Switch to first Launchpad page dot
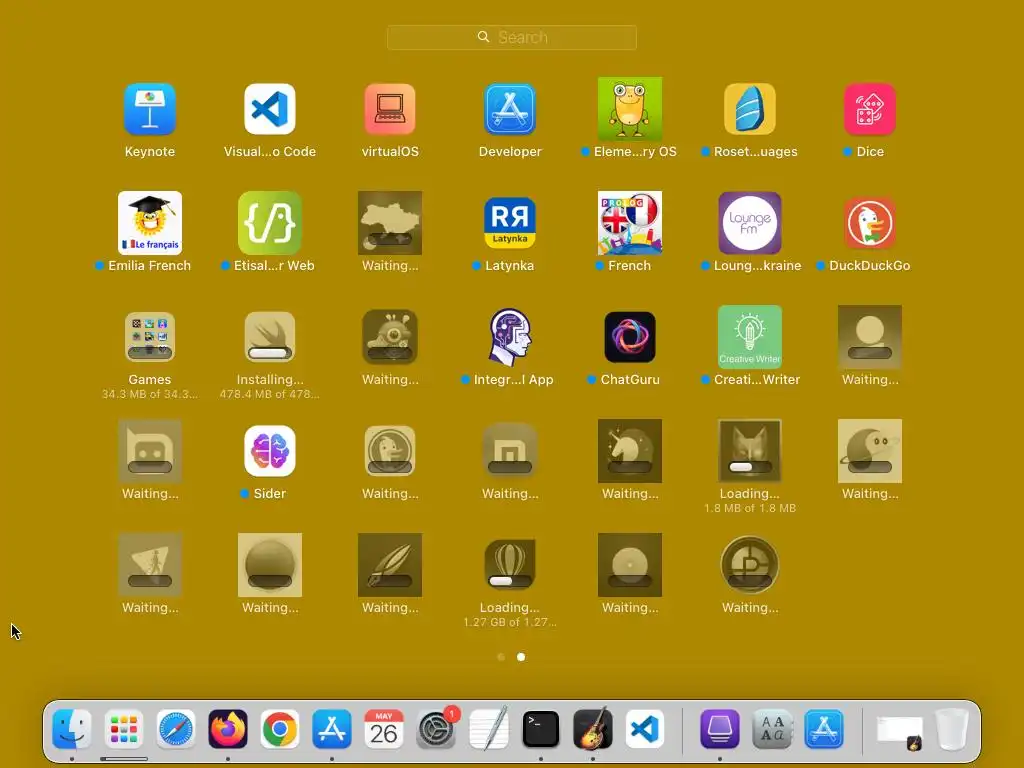This screenshot has width=1024, height=768. click(x=501, y=657)
